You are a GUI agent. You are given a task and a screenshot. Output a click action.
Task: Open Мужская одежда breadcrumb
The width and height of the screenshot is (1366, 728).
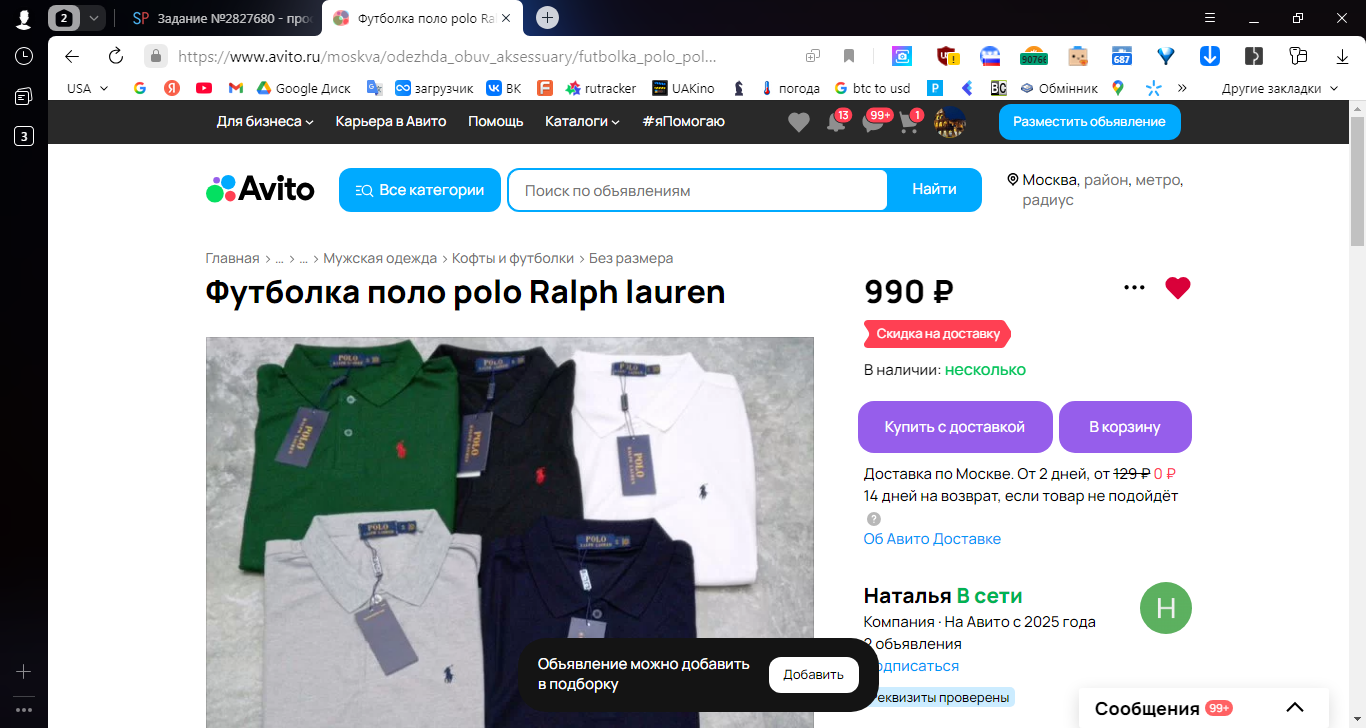(380, 258)
